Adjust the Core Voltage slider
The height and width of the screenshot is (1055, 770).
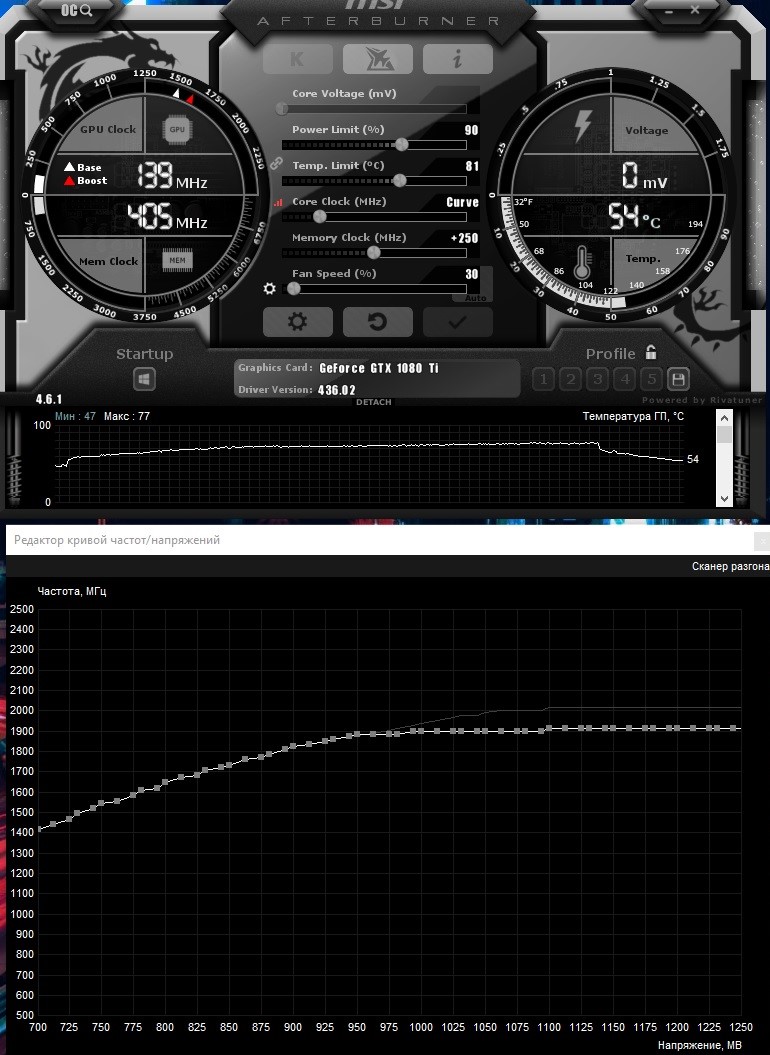[x=374, y=108]
